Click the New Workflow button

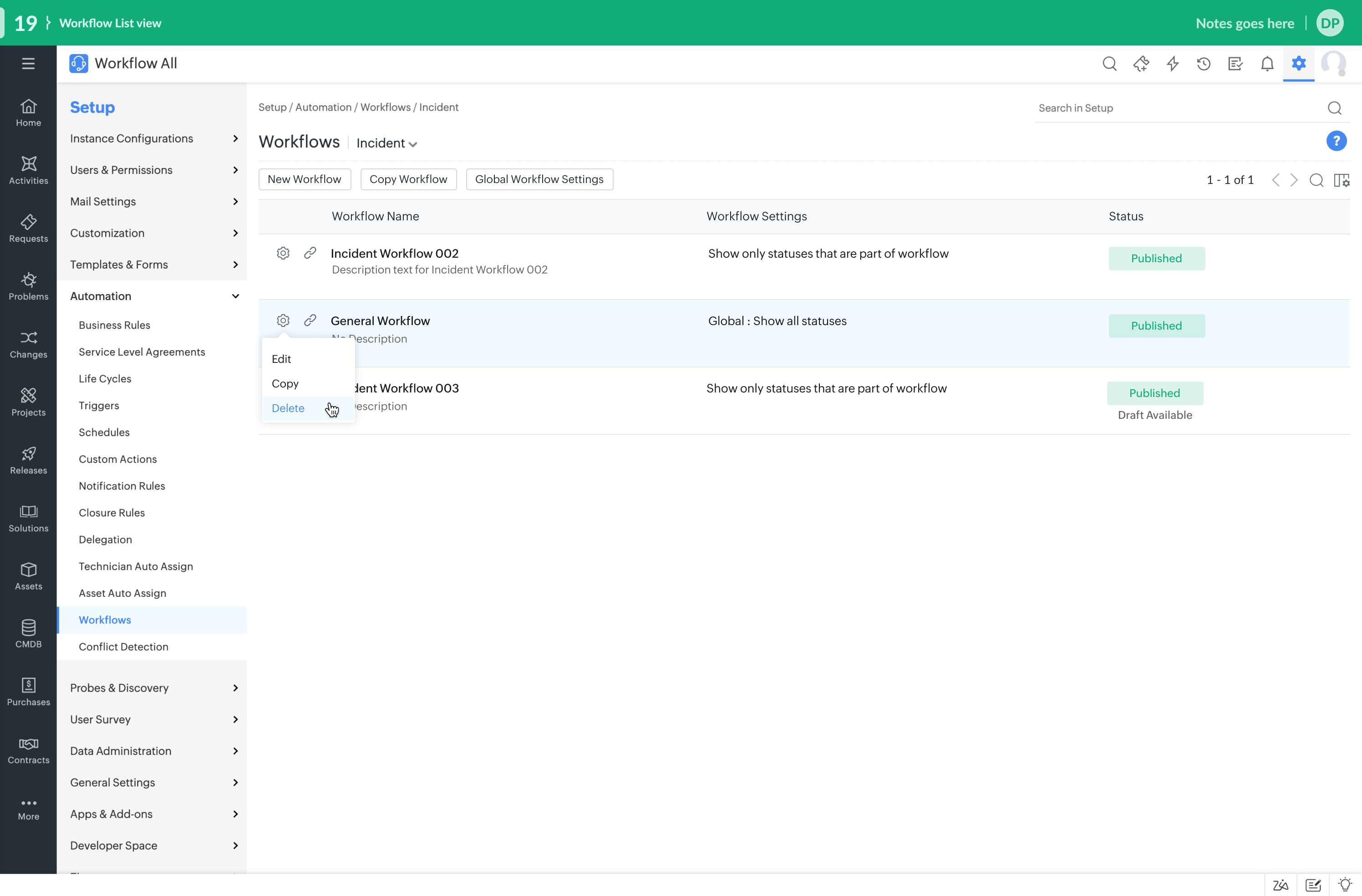pyautogui.click(x=304, y=179)
